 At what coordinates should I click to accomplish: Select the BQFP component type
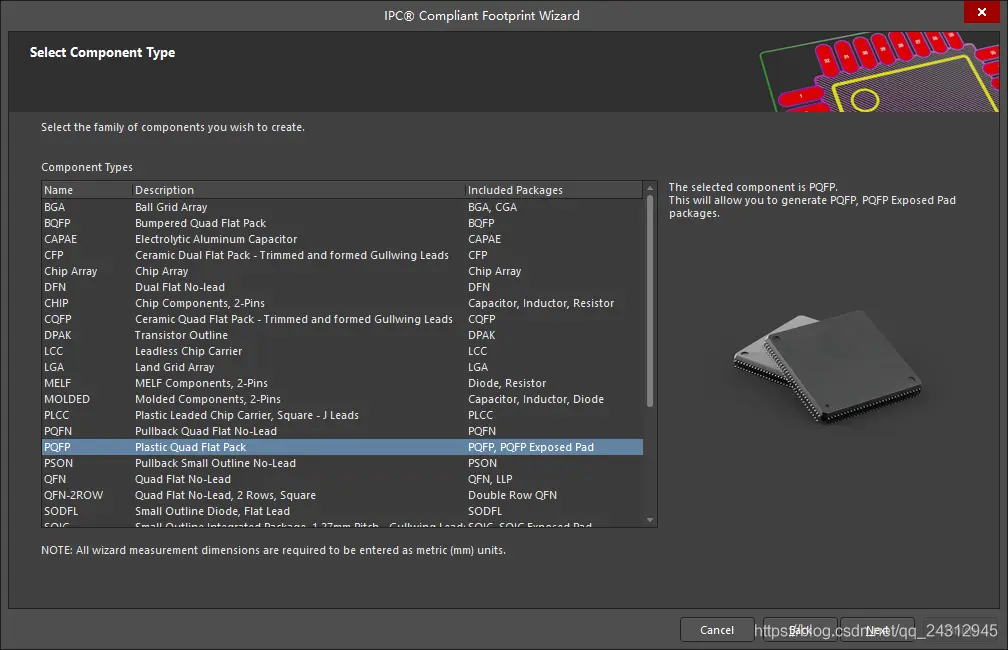tap(343, 223)
